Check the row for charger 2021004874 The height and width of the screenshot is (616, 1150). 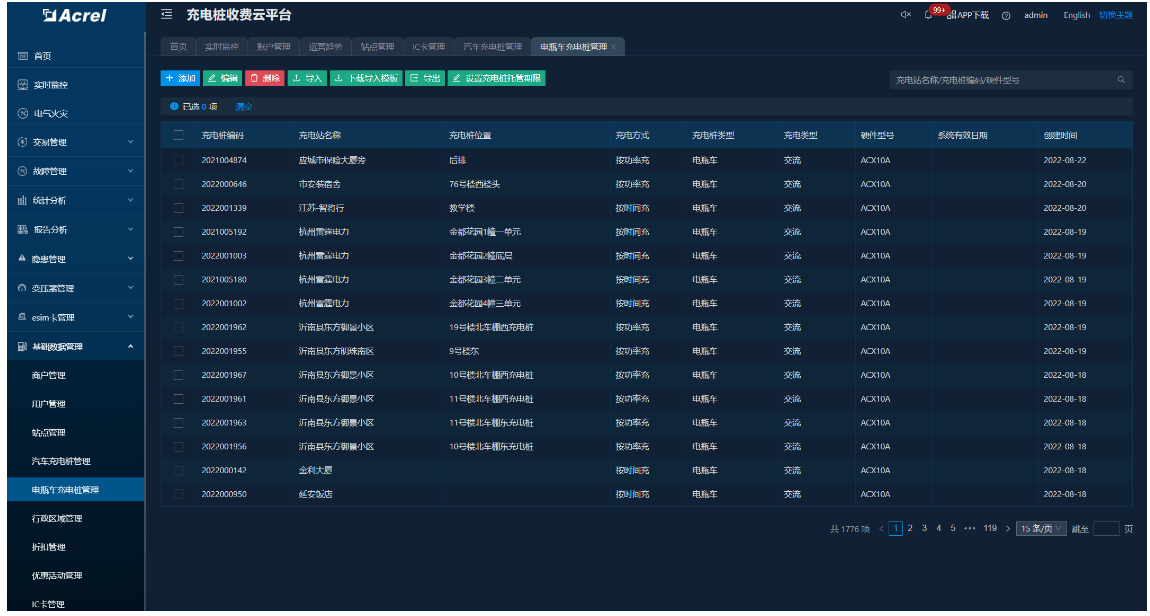tap(179, 160)
